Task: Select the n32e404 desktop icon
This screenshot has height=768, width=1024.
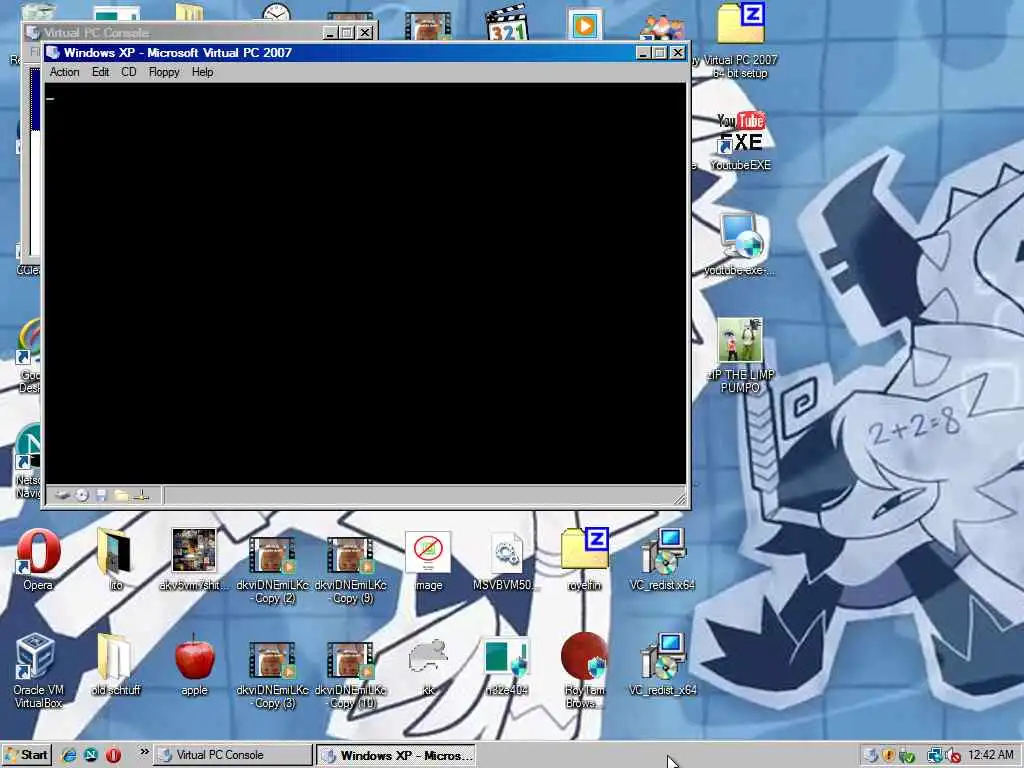Action: point(506,666)
